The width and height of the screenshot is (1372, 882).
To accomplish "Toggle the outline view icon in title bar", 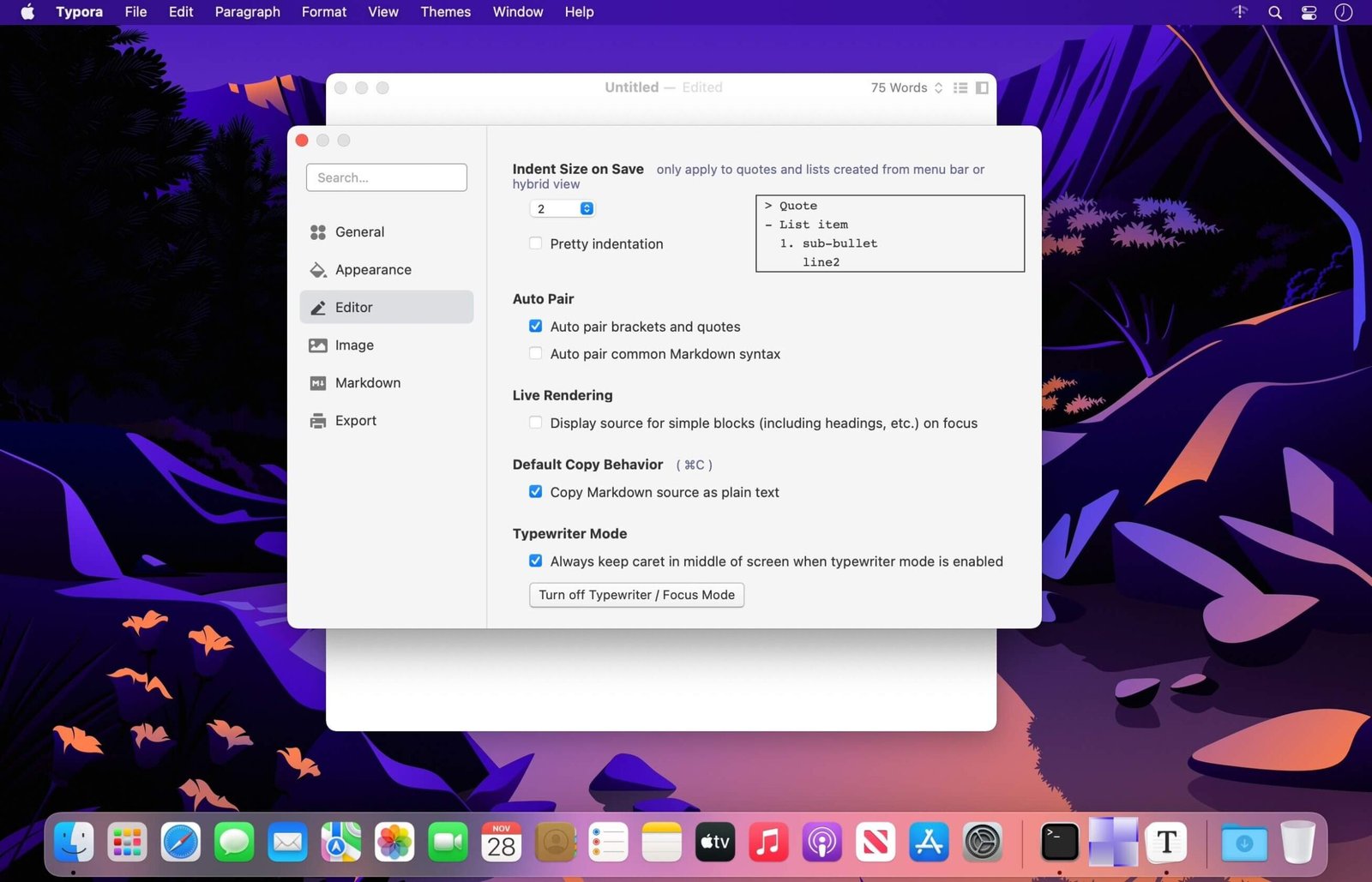I will click(x=960, y=87).
